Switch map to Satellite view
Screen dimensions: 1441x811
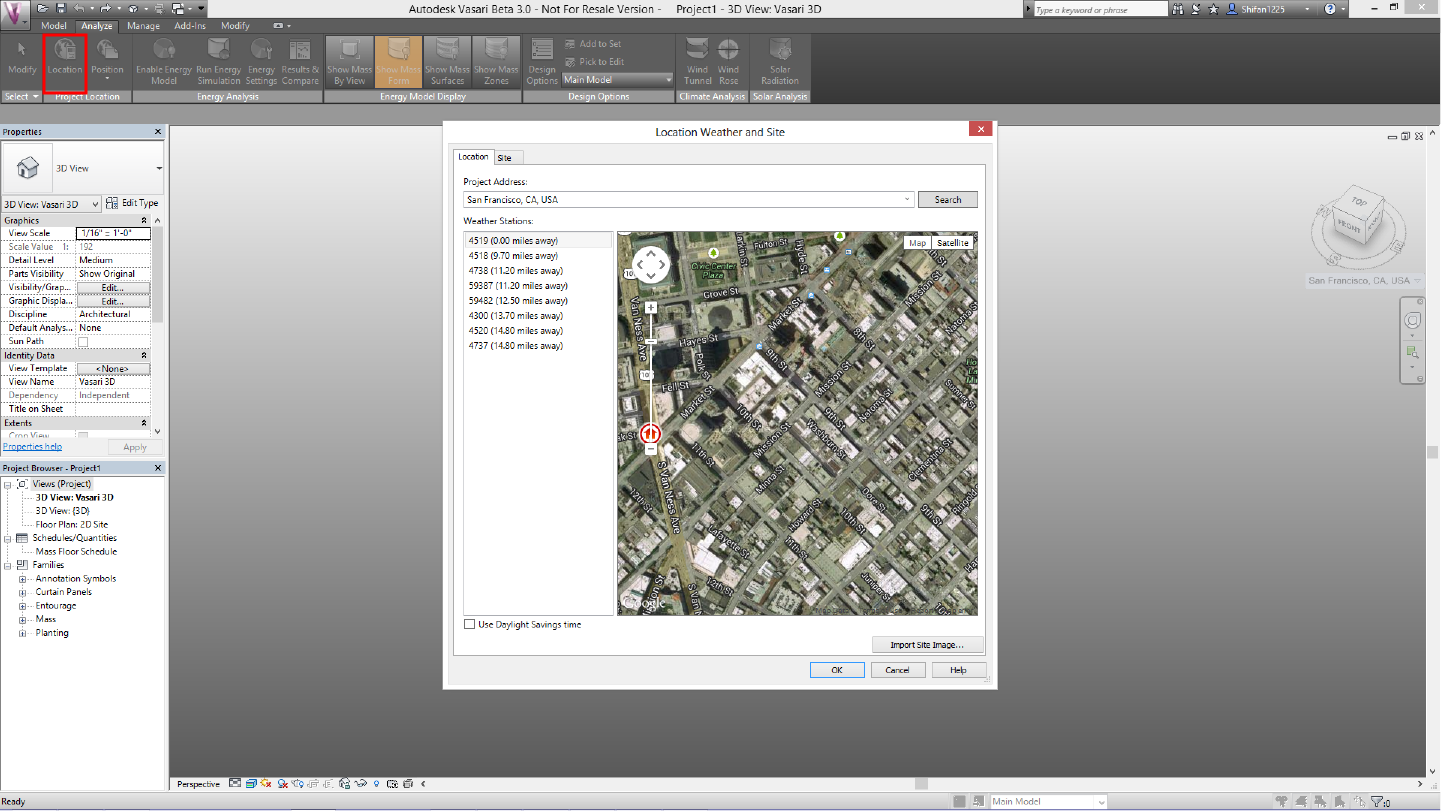[x=953, y=243]
